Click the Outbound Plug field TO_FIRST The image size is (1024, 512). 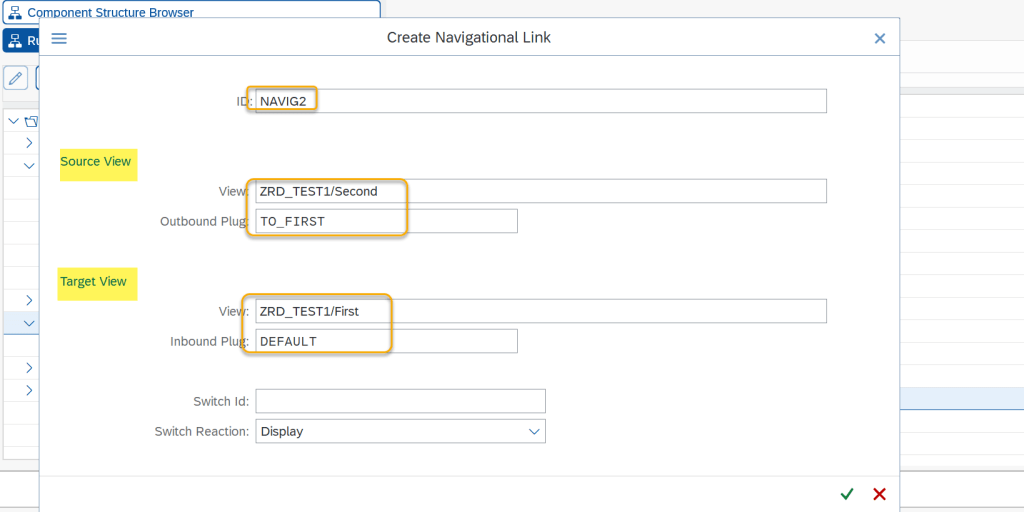pyautogui.click(x=386, y=221)
